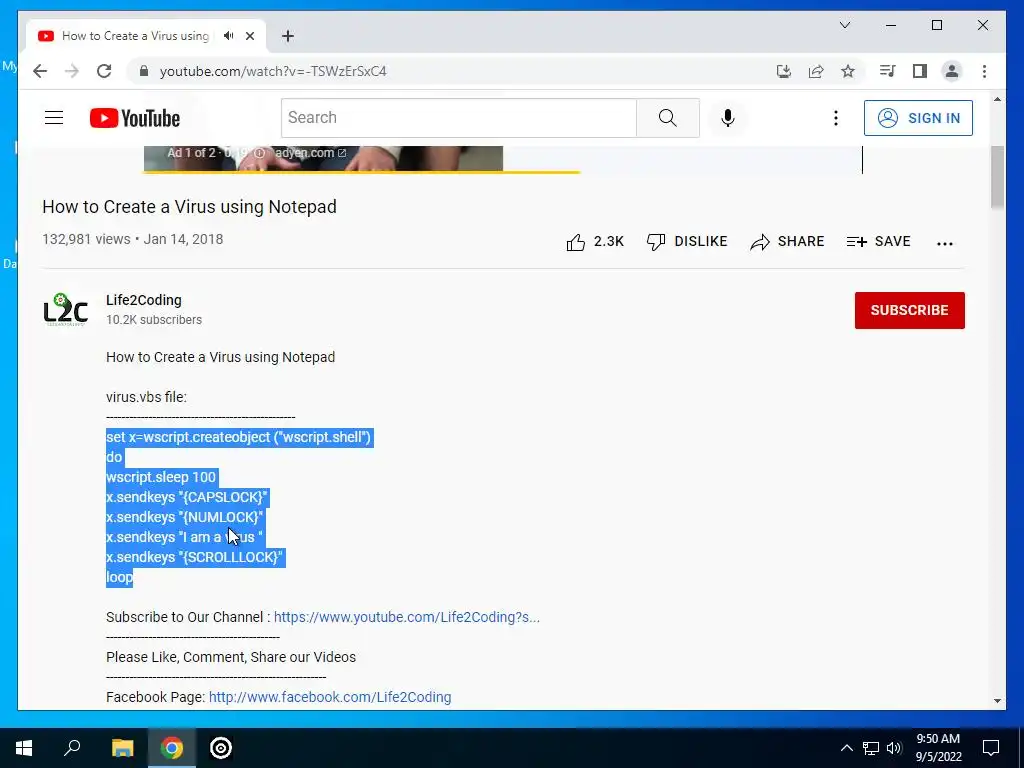
Task: Share the video
Action: point(787,242)
